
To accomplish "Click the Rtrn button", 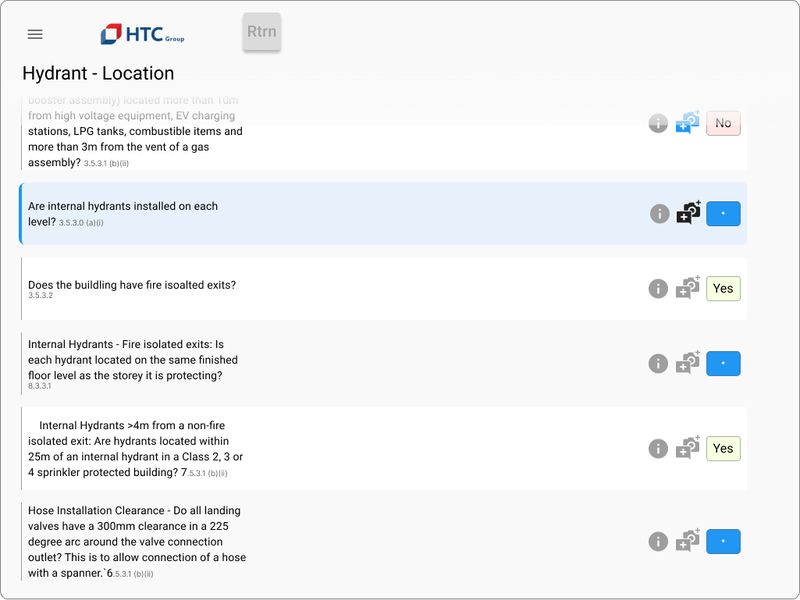I will point(262,32).
